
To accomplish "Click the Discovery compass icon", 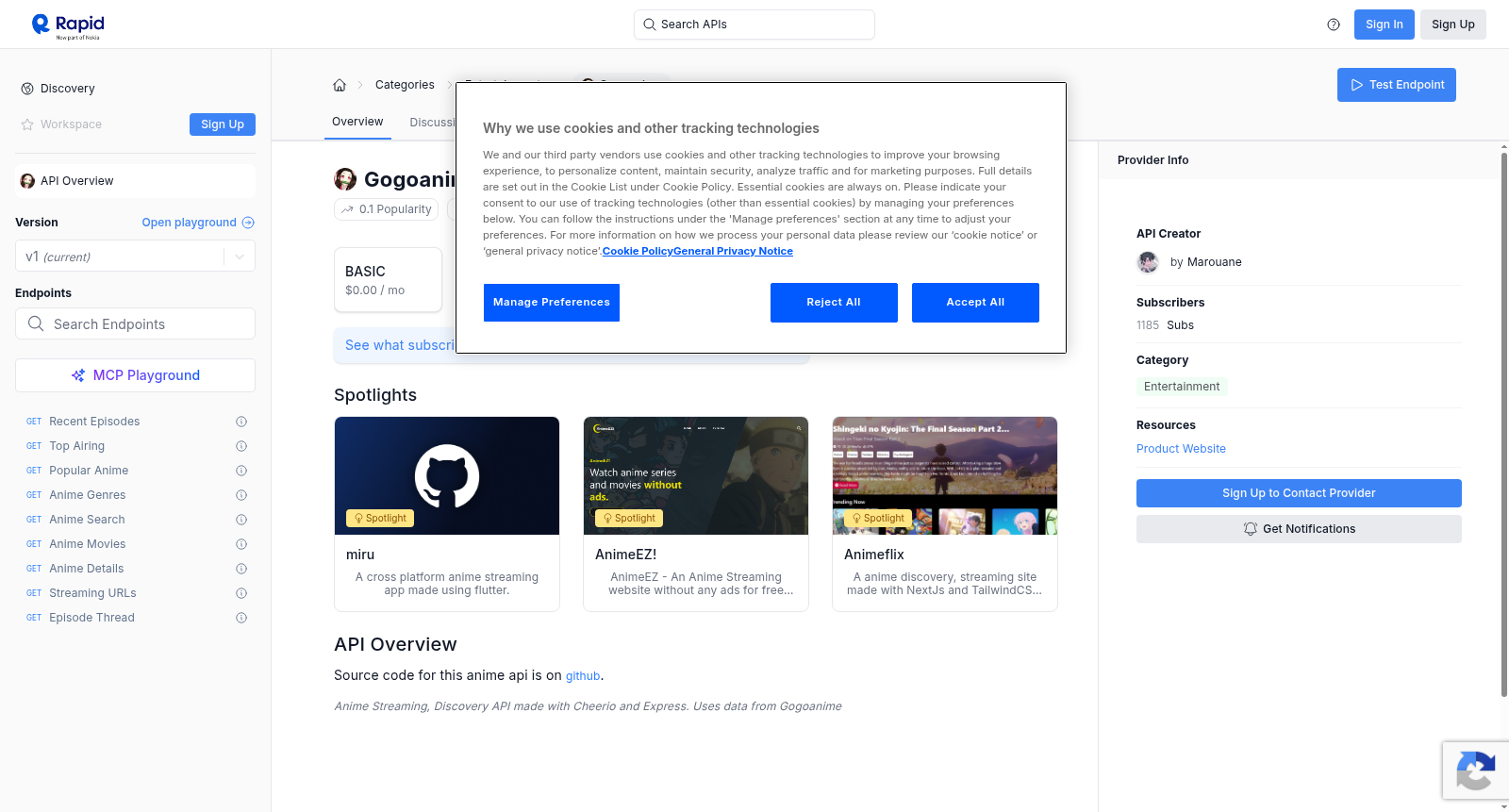I will point(27,89).
